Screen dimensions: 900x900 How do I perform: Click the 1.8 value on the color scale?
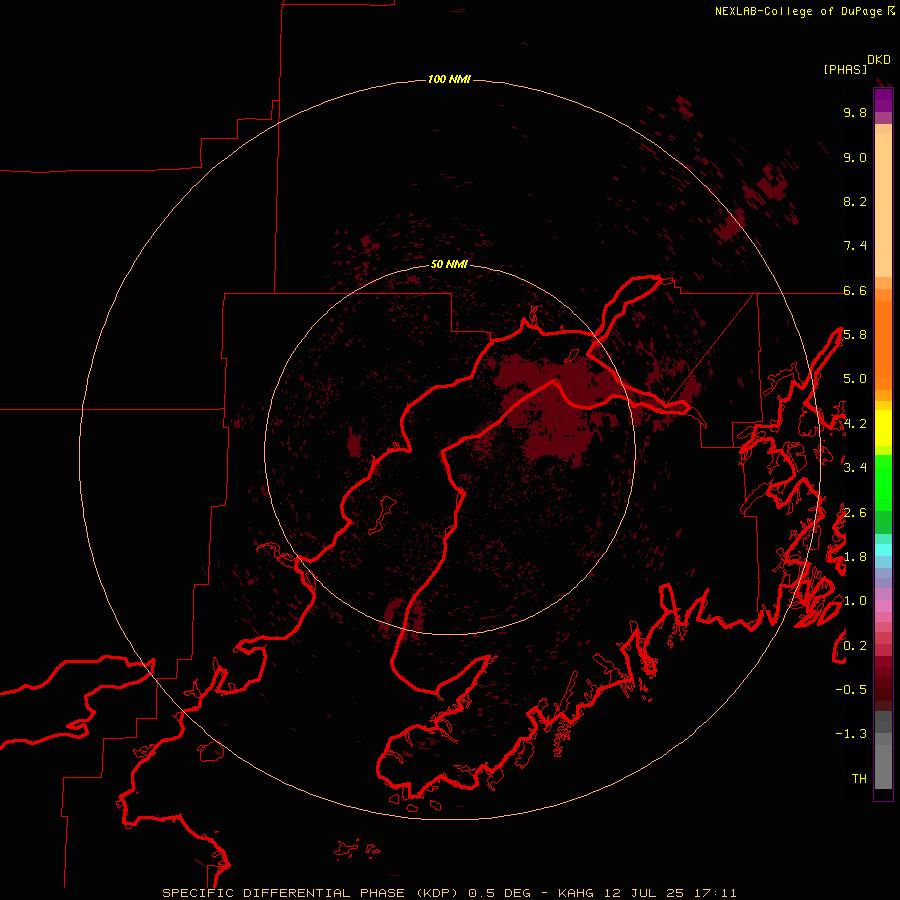(x=855, y=557)
